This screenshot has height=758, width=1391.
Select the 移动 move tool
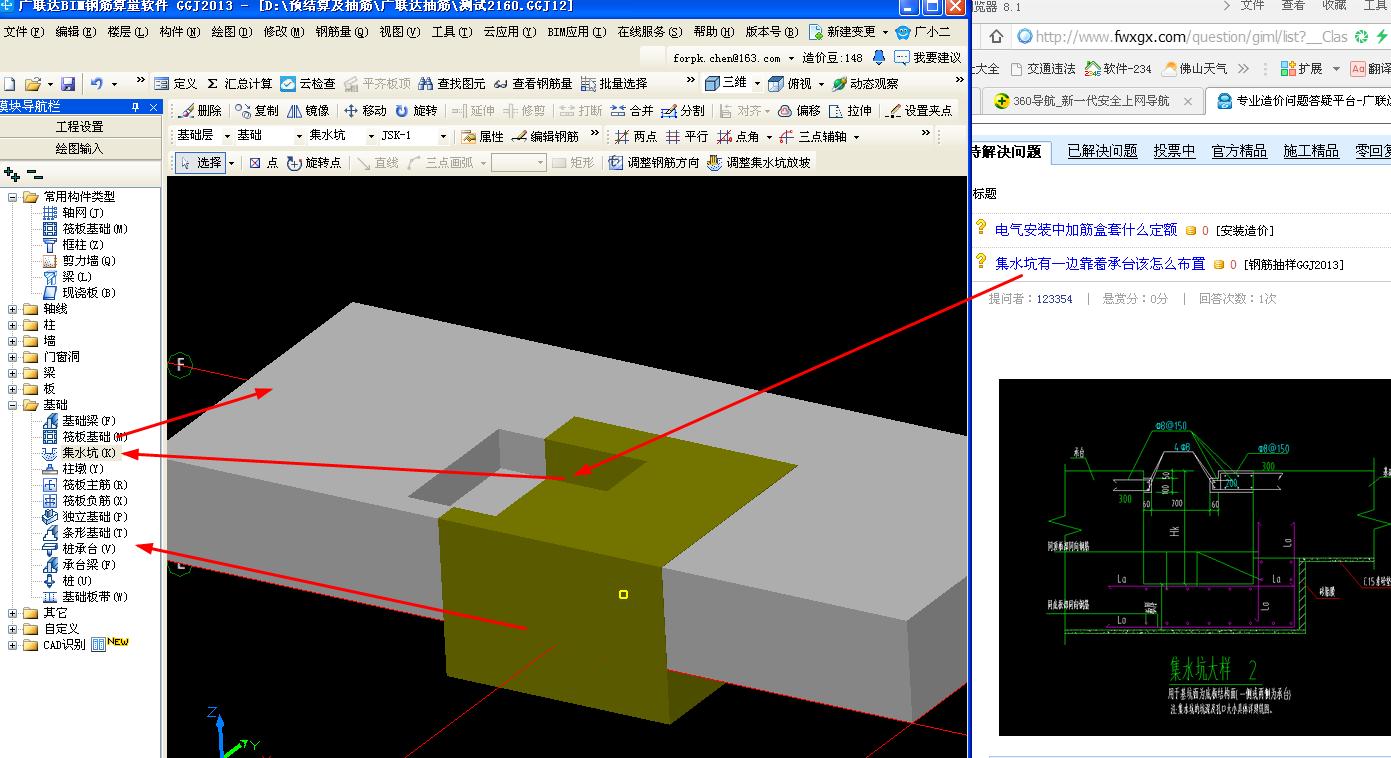click(365, 111)
